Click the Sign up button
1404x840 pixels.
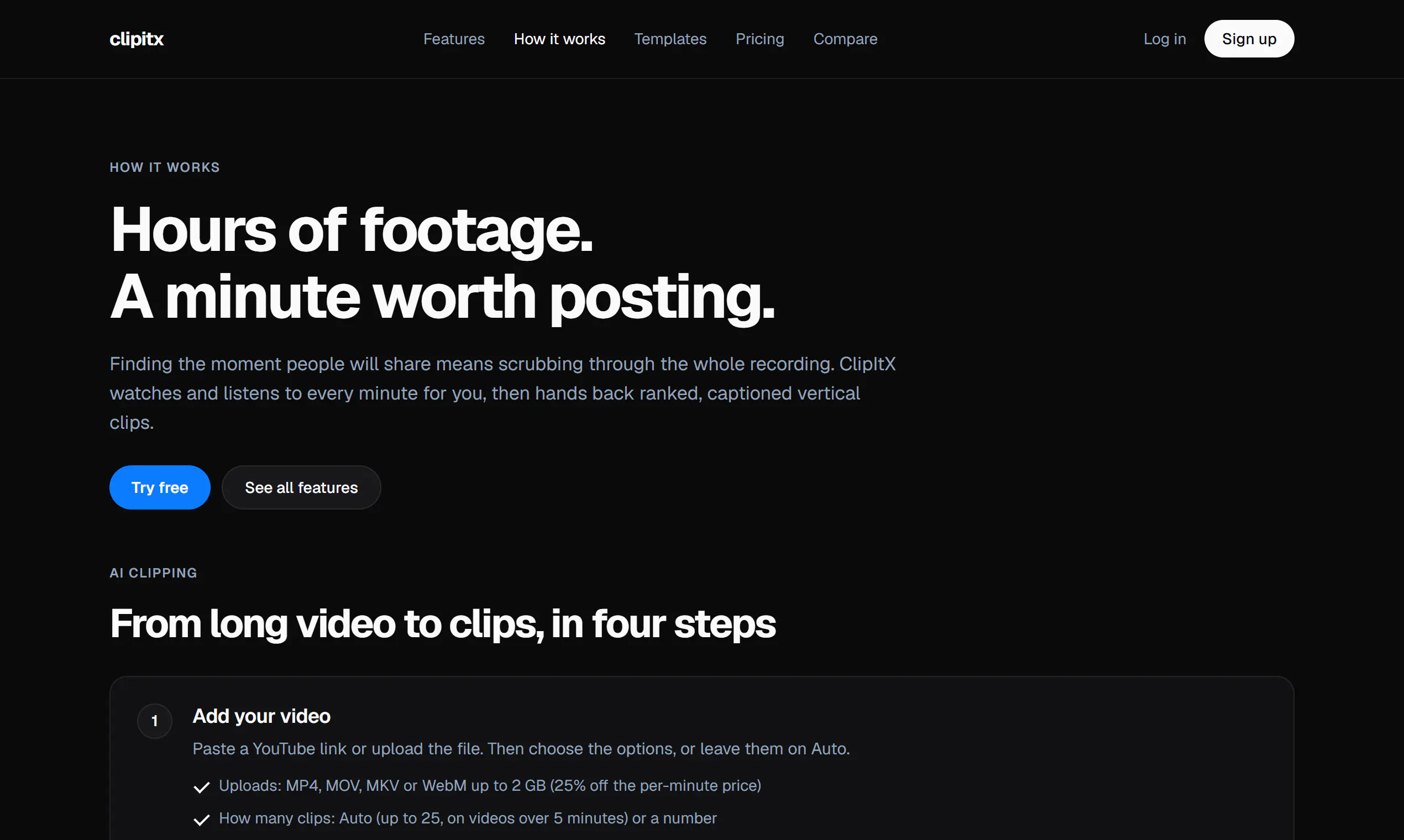[1248, 39]
